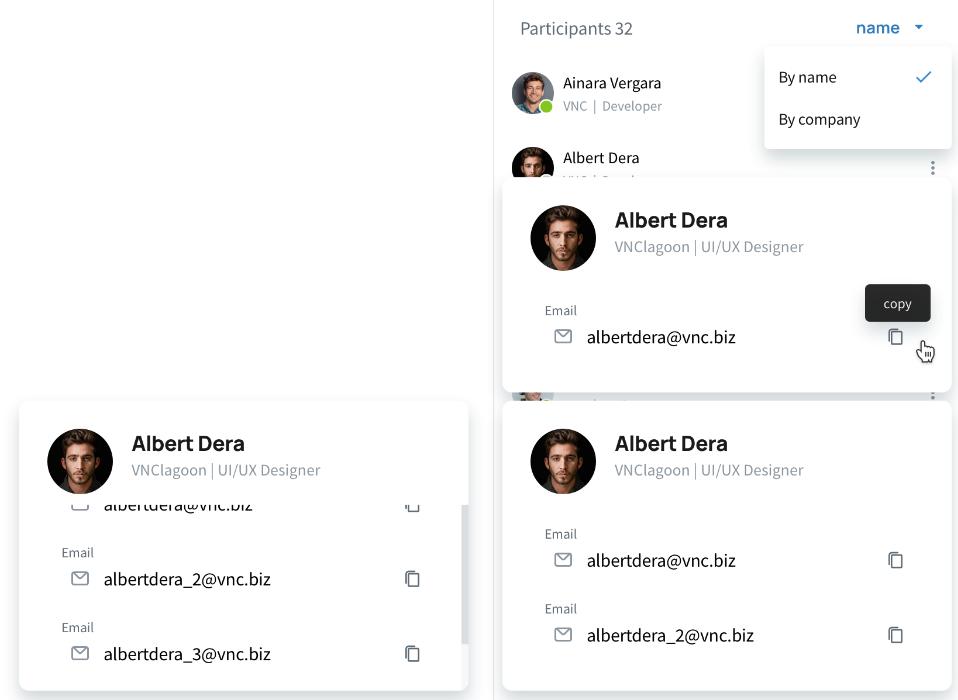Click Ainara Vergara's profile picture

click(x=532, y=92)
